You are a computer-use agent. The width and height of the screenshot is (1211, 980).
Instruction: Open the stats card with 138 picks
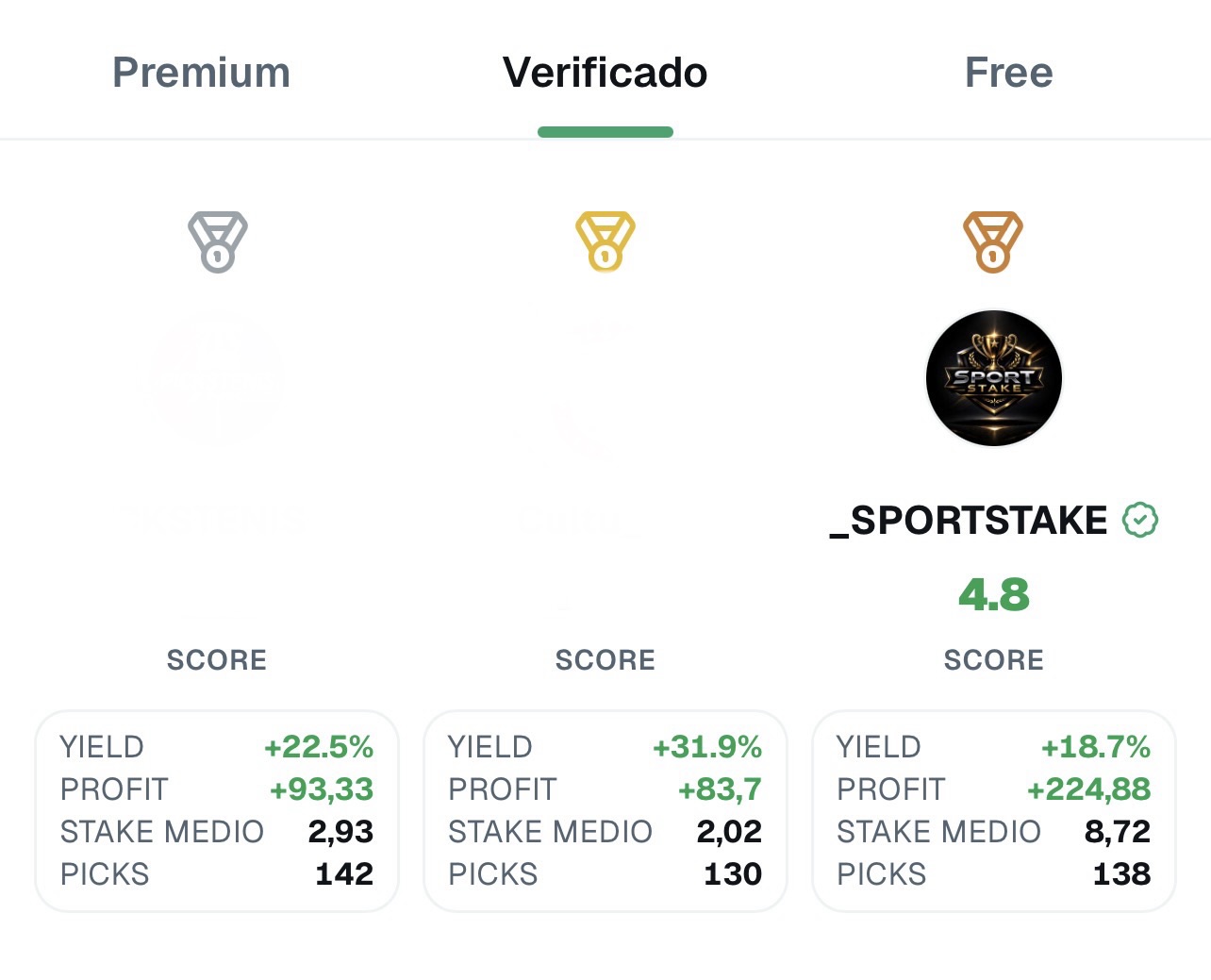point(994,811)
